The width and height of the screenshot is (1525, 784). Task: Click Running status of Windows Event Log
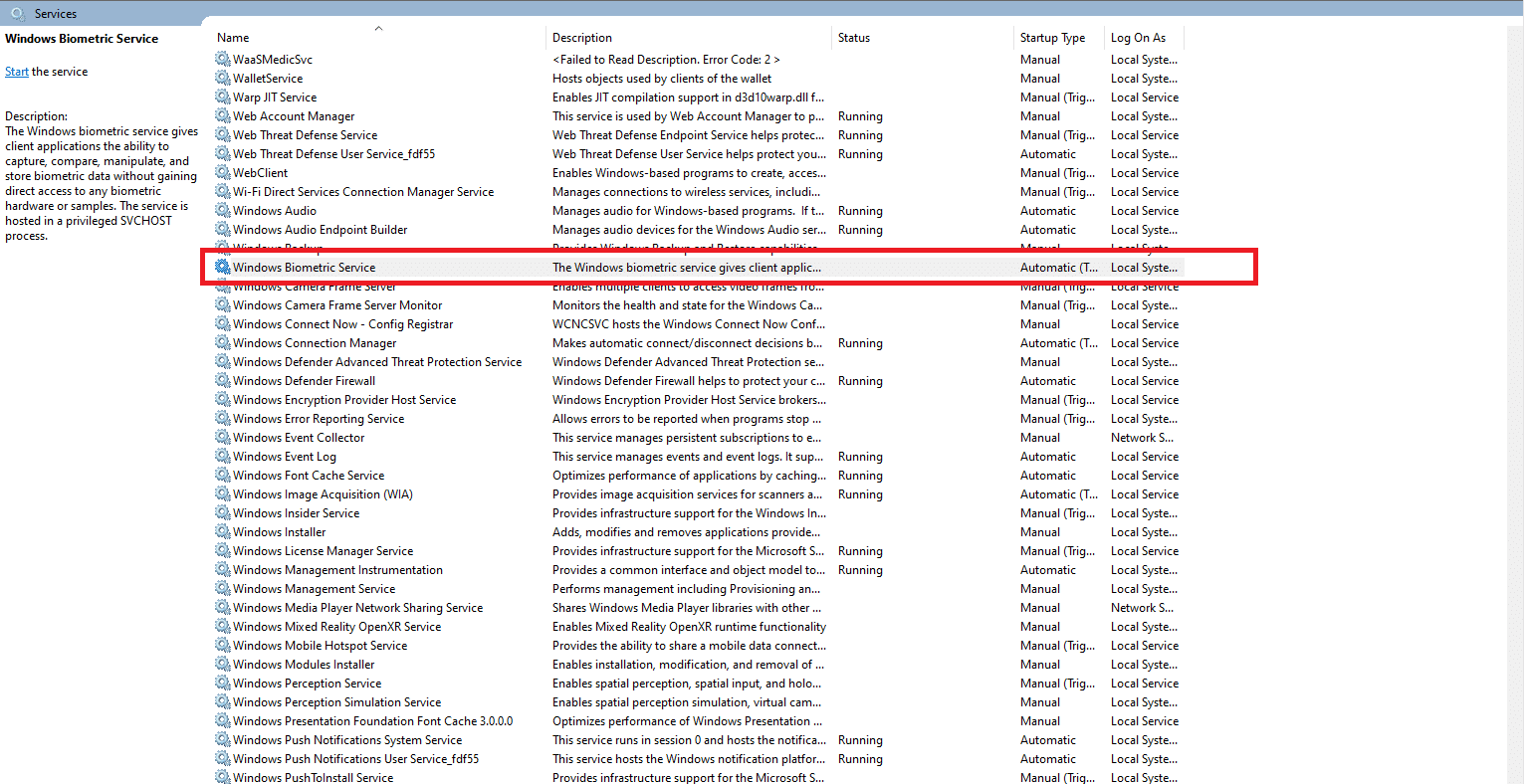pyautogui.click(x=860, y=457)
